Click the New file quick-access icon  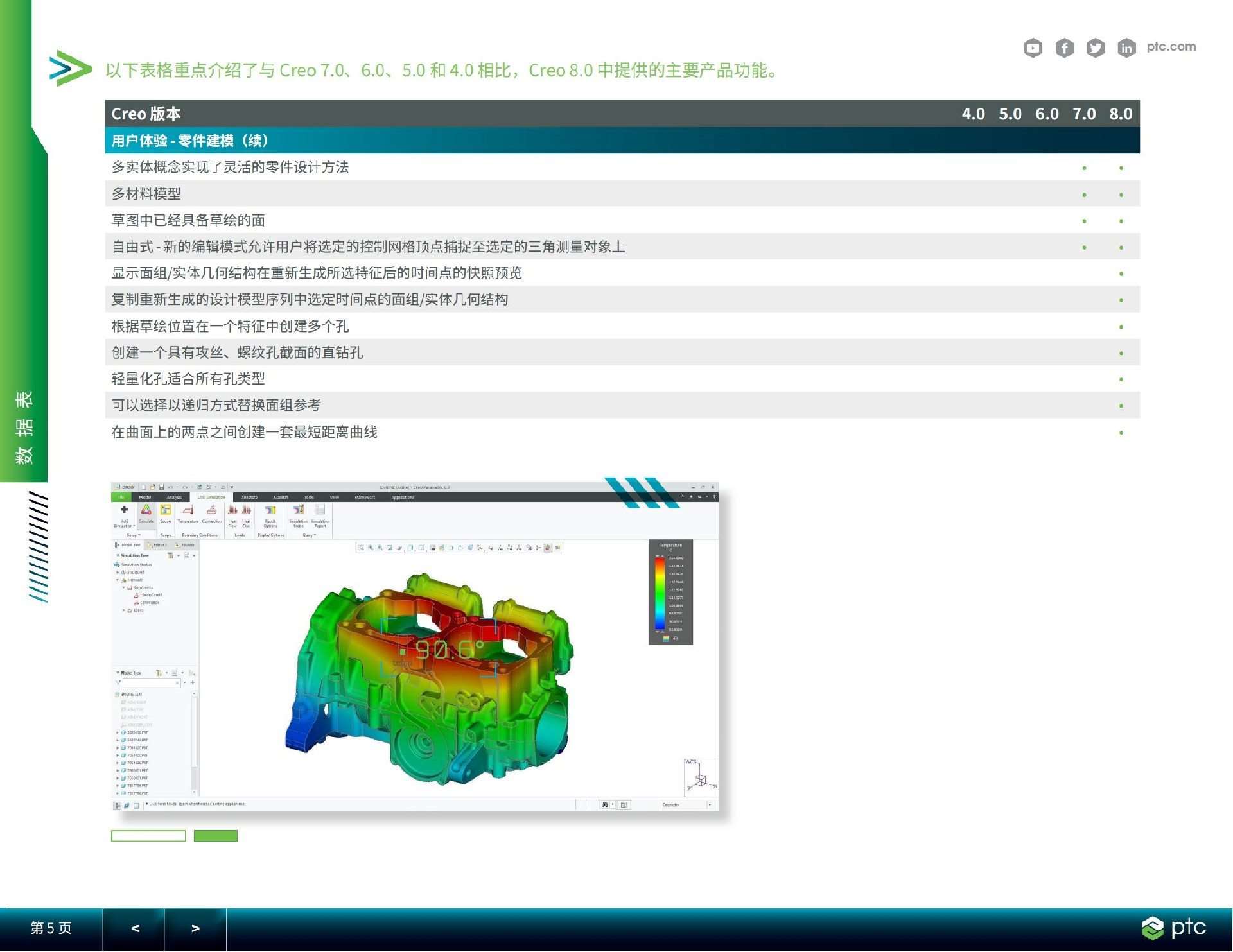(x=143, y=487)
